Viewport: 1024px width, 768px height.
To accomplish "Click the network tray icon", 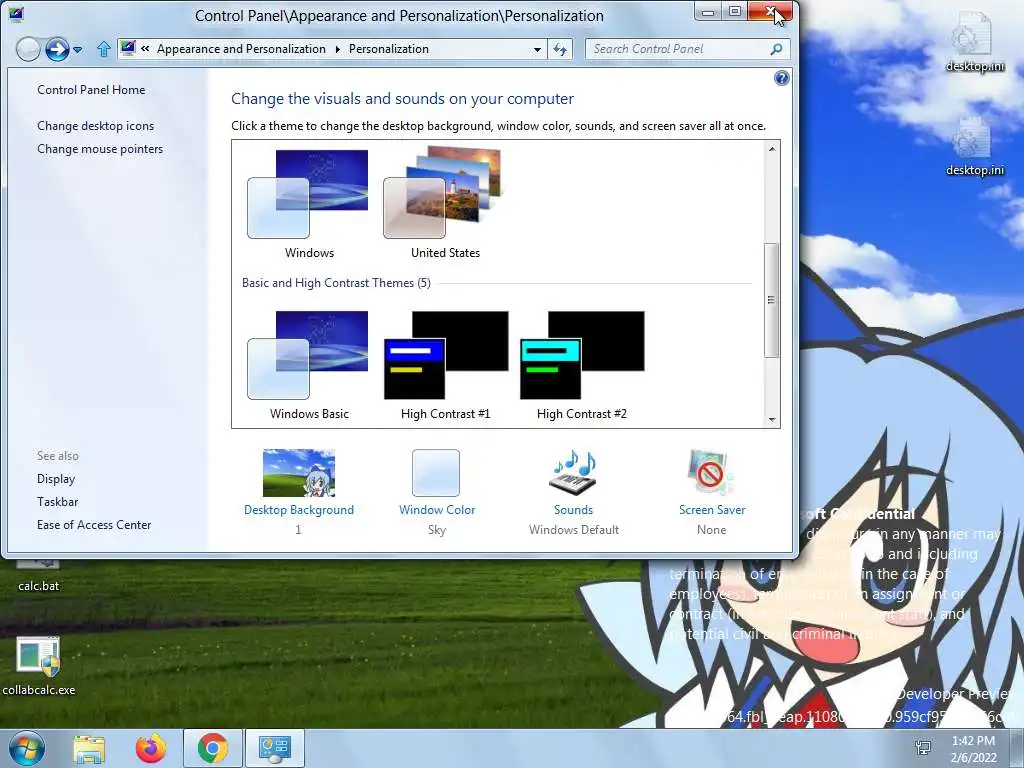I will click(923, 748).
